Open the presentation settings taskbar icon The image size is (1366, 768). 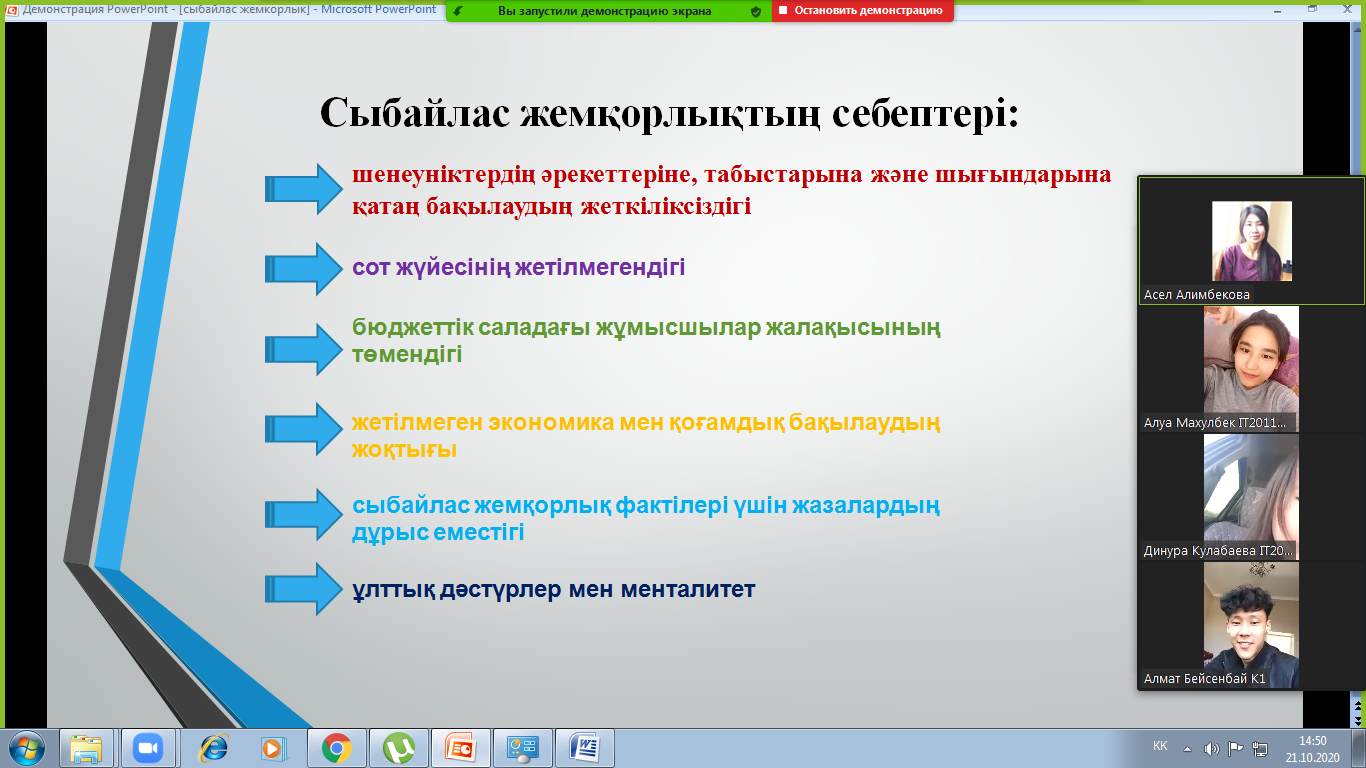(523, 748)
